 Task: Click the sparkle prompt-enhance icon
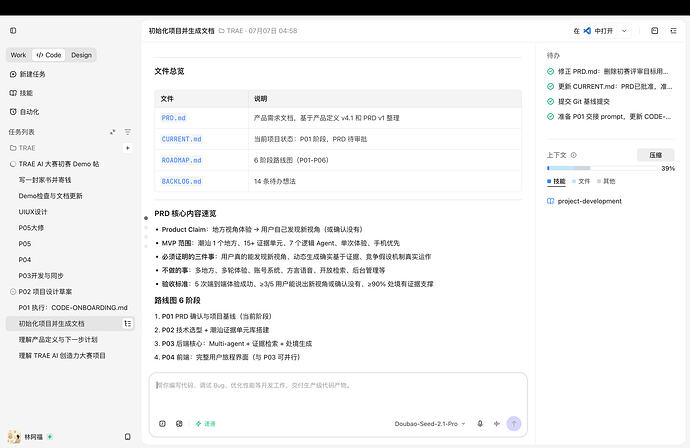[x=496, y=423]
